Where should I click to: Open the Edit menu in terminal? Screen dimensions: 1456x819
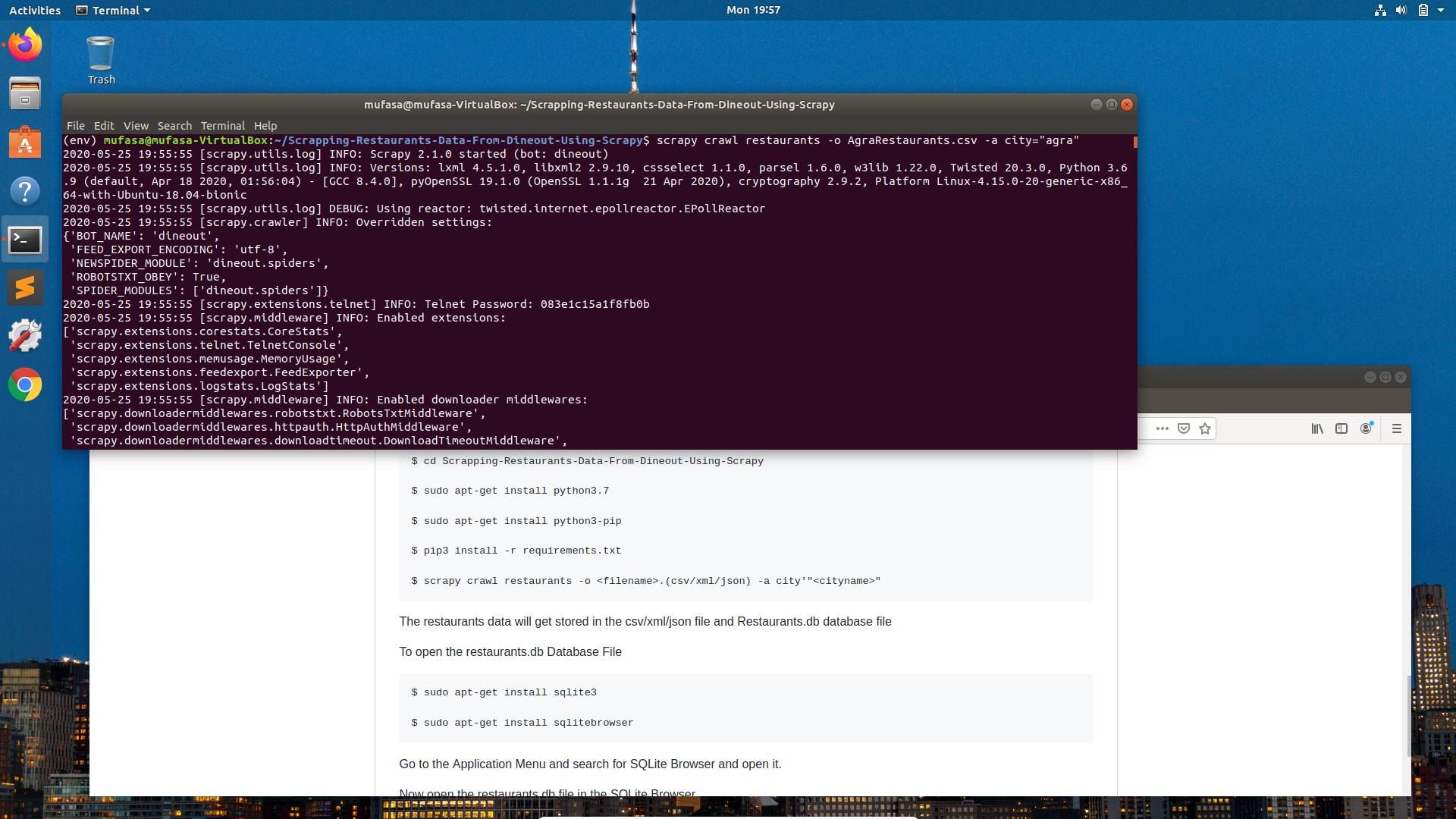(x=104, y=126)
